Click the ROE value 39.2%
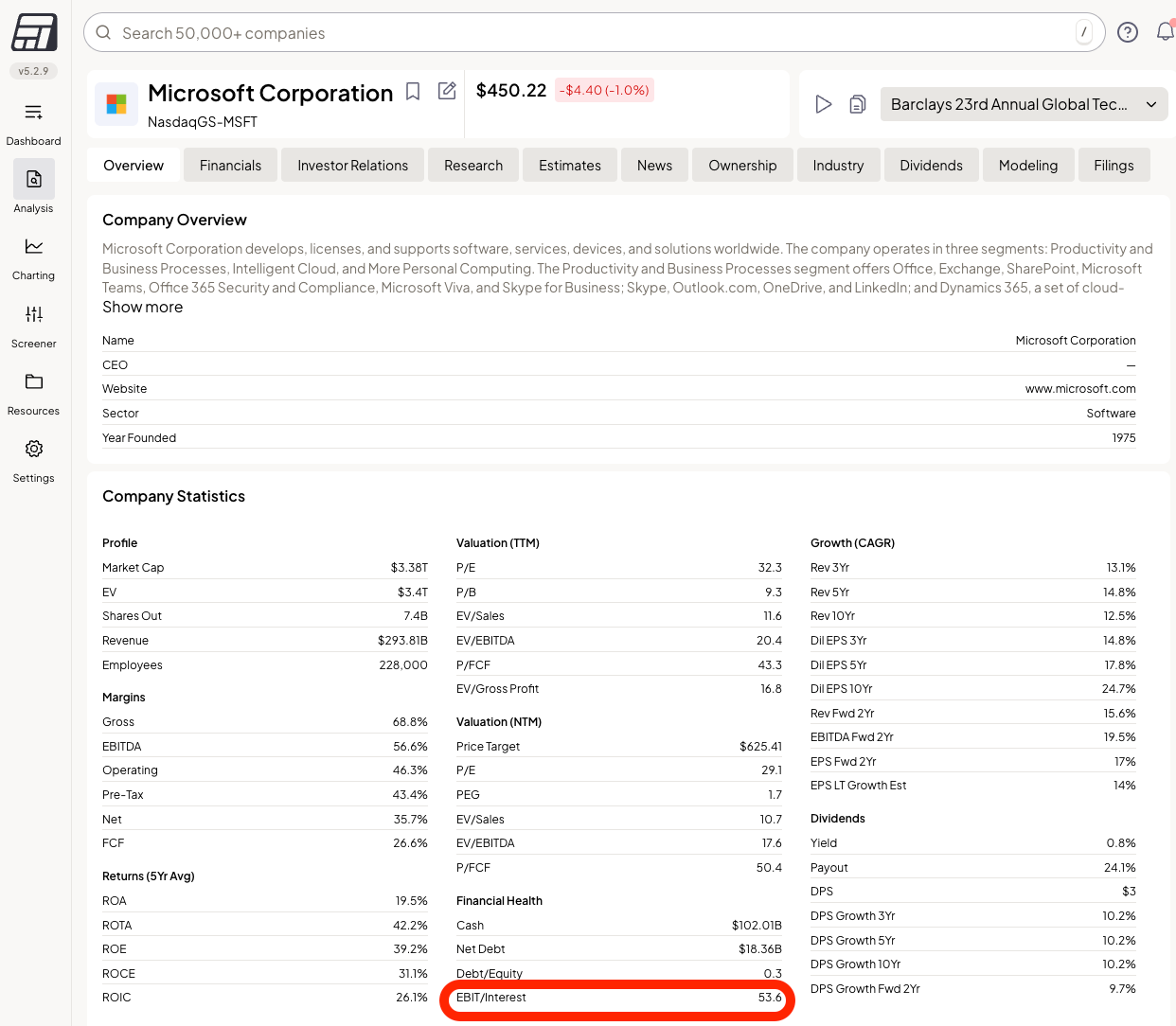Screen dimensions: 1176x1026 tap(411, 949)
